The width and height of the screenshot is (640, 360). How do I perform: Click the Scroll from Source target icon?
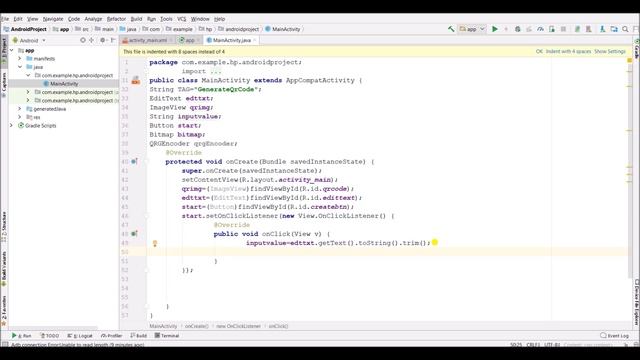(x=83, y=40)
